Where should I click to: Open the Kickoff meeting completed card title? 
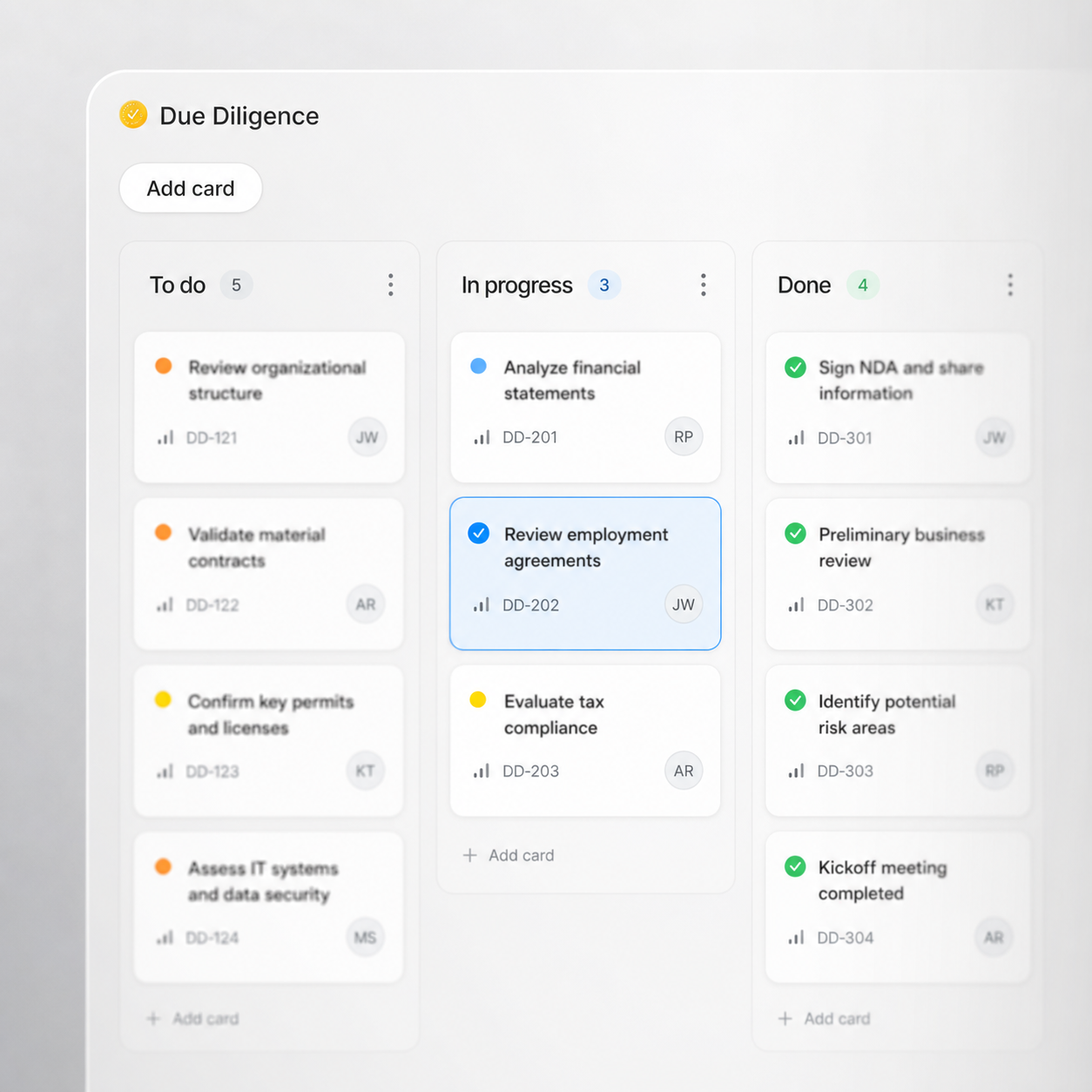[x=882, y=880]
